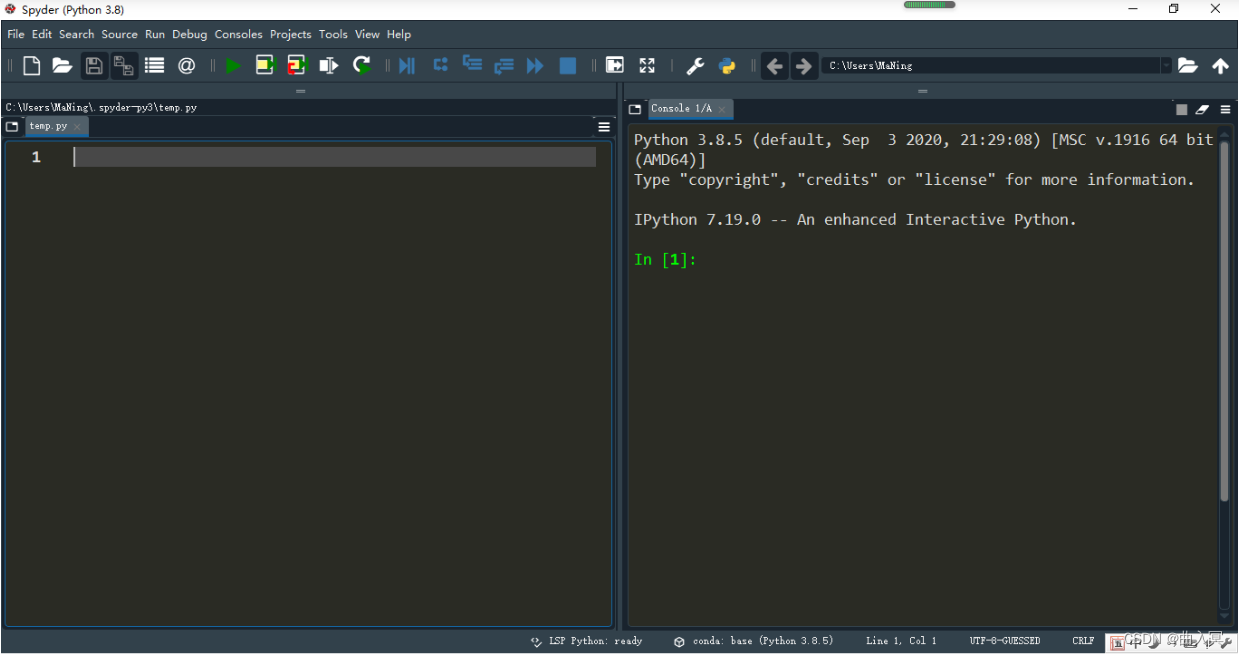The image size is (1239, 656).
Task: Click the In [1]: console prompt
Action: pyautogui.click(x=665, y=260)
